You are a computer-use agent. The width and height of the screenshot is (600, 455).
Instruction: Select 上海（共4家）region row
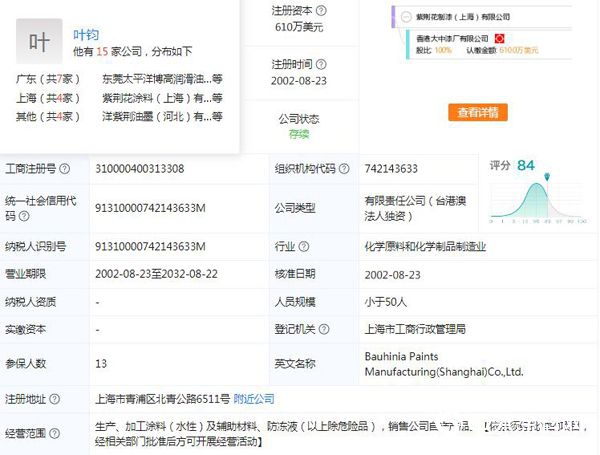pyautogui.click(x=48, y=98)
